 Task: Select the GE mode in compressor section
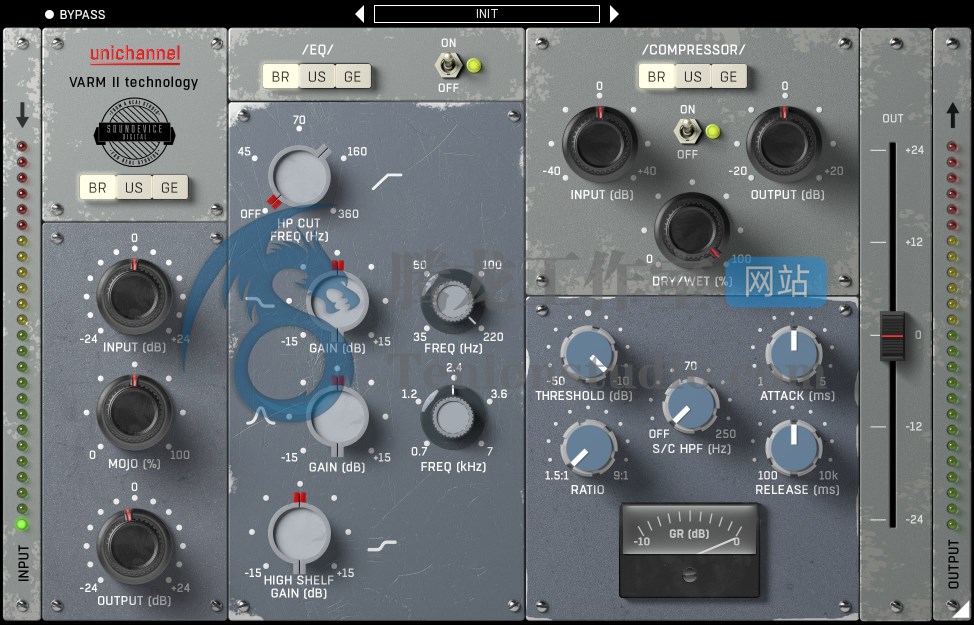click(x=729, y=76)
